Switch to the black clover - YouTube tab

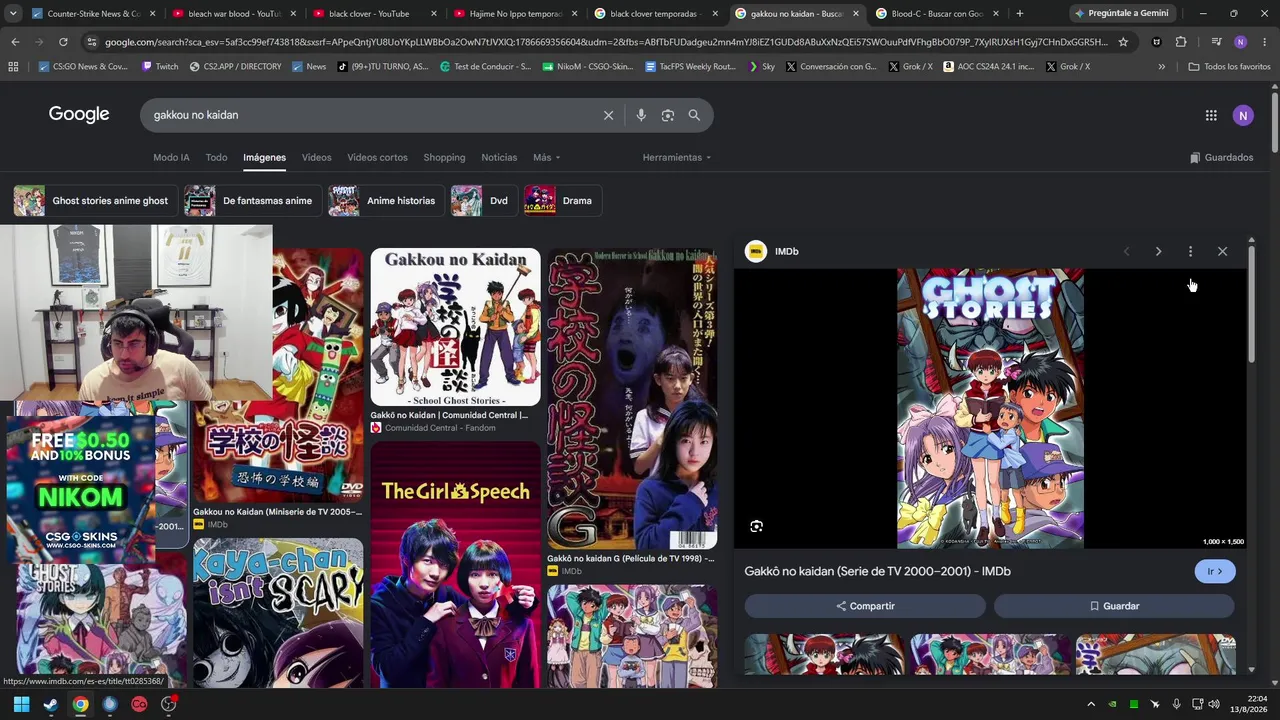375,14
